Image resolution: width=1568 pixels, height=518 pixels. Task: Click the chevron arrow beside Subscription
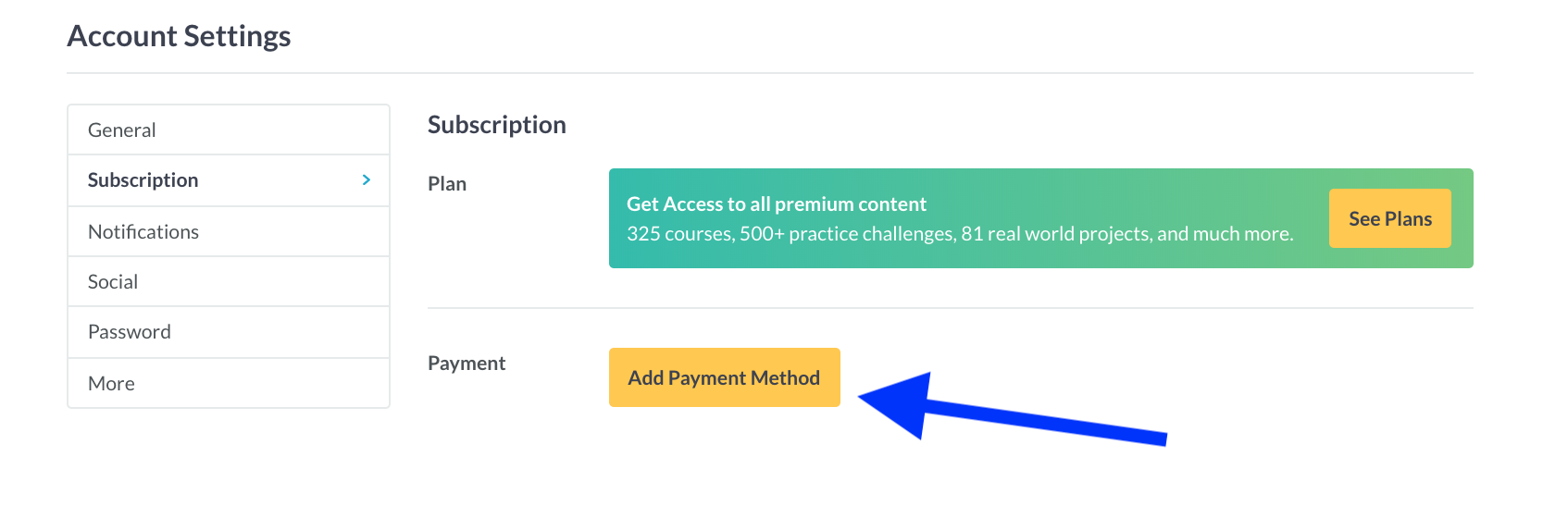coord(367,179)
